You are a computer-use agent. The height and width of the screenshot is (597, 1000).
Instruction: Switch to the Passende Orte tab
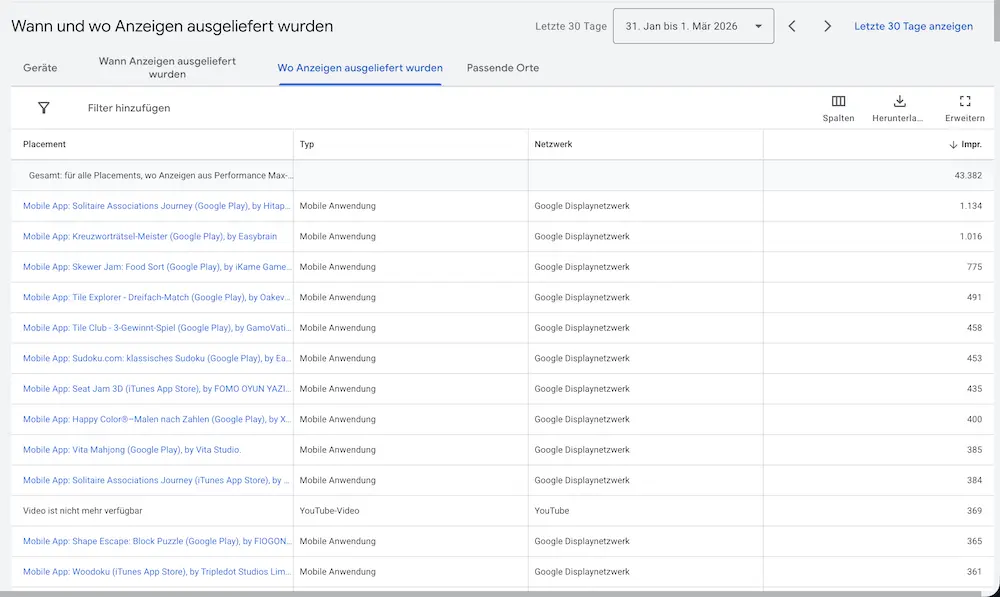coord(503,68)
